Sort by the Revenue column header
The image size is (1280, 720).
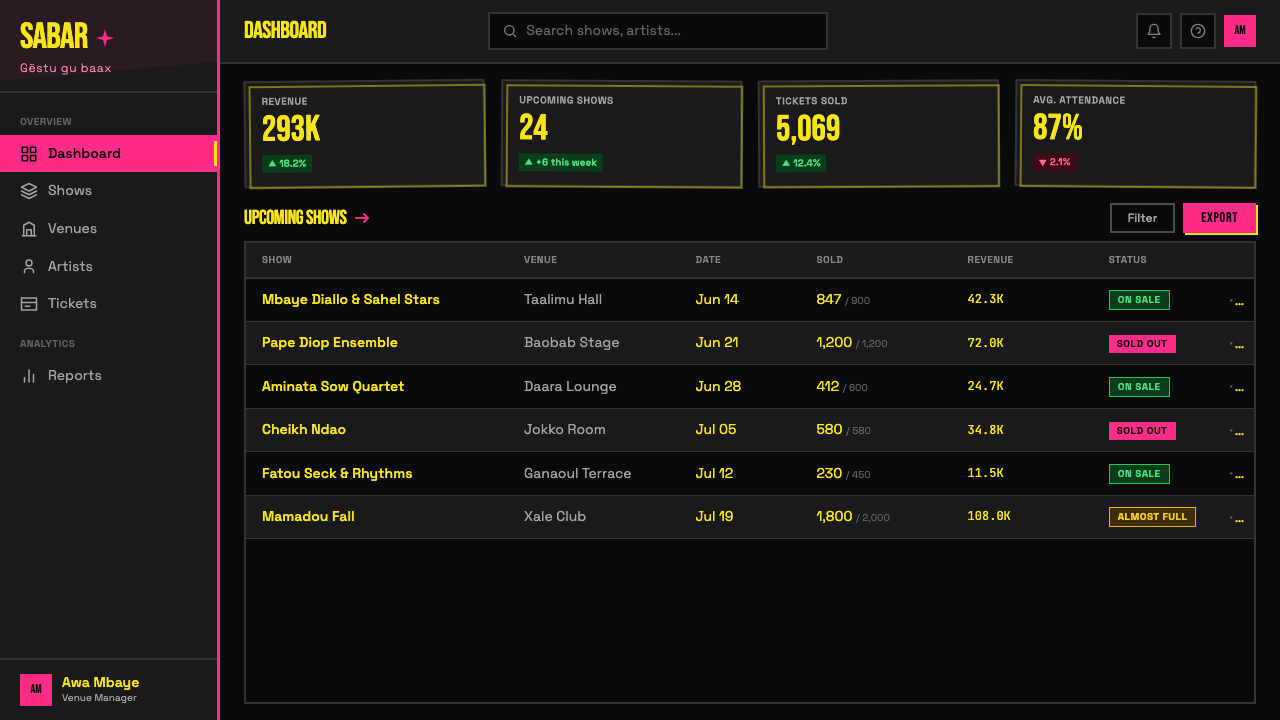(x=990, y=260)
